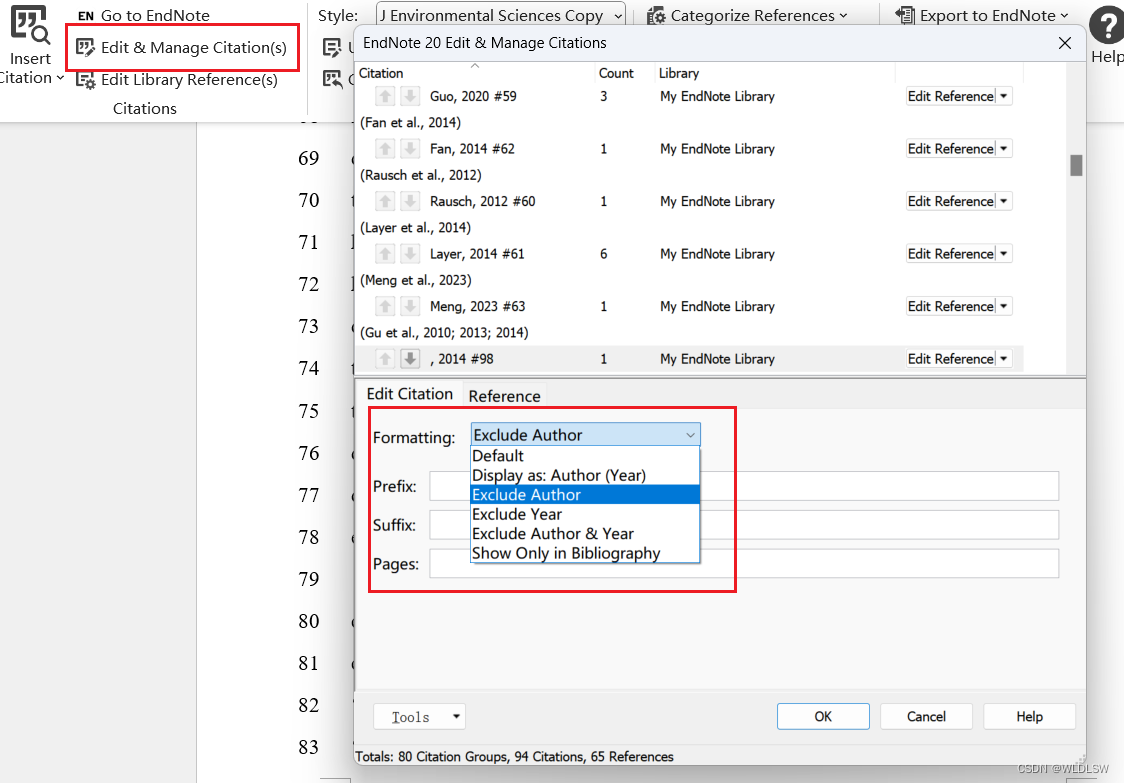Expand Export to EndNote menu
Image resolution: width=1124 pixels, height=783 pixels.
pos(982,15)
